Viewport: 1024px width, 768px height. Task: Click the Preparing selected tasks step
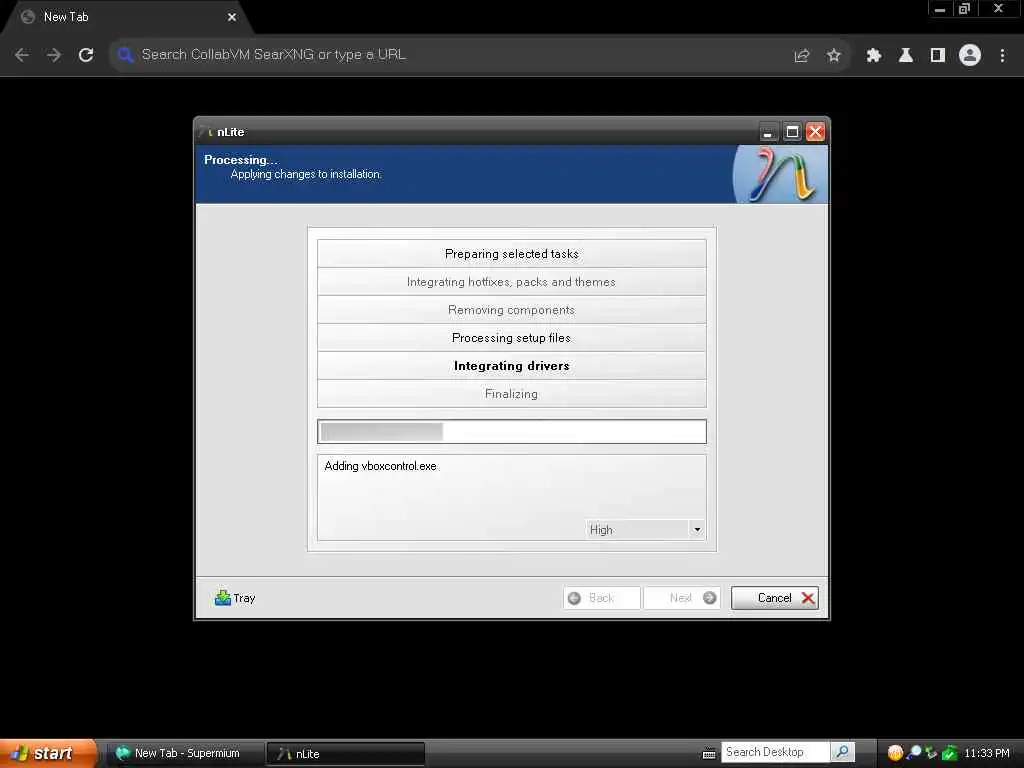coord(511,254)
